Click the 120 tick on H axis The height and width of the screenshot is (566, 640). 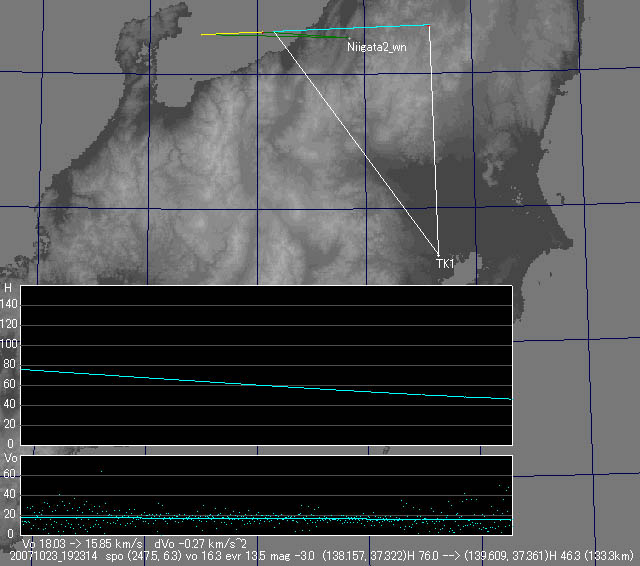pyautogui.click(x=9, y=324)
